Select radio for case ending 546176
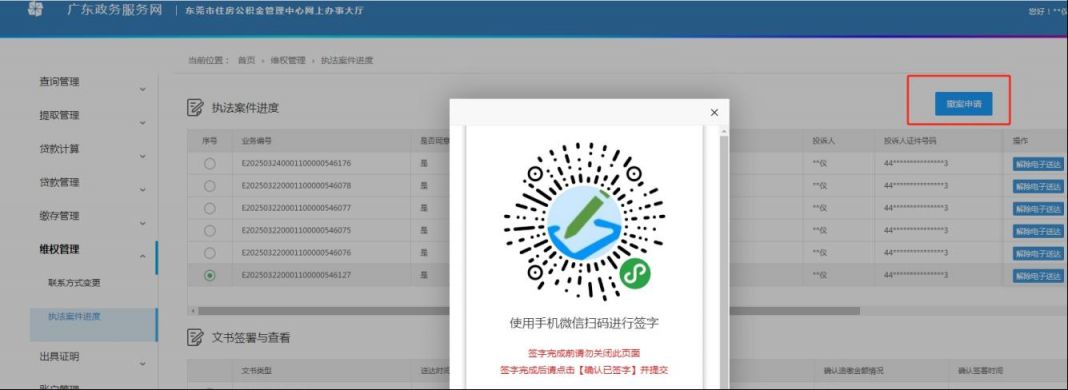The width and height of the screenshot is (1068, 390). click(x=210, y=163)
